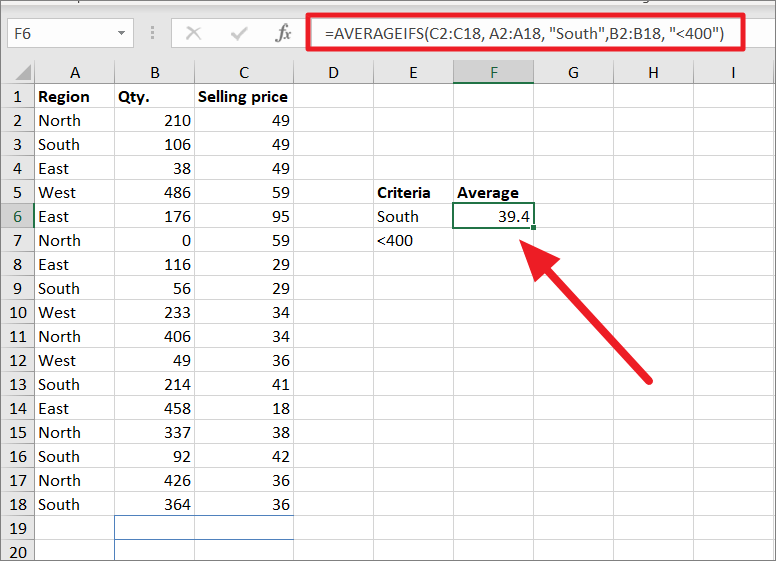Click the Cancel (X) formula button
Screen dimensions: 776x561
coord(193,33)
